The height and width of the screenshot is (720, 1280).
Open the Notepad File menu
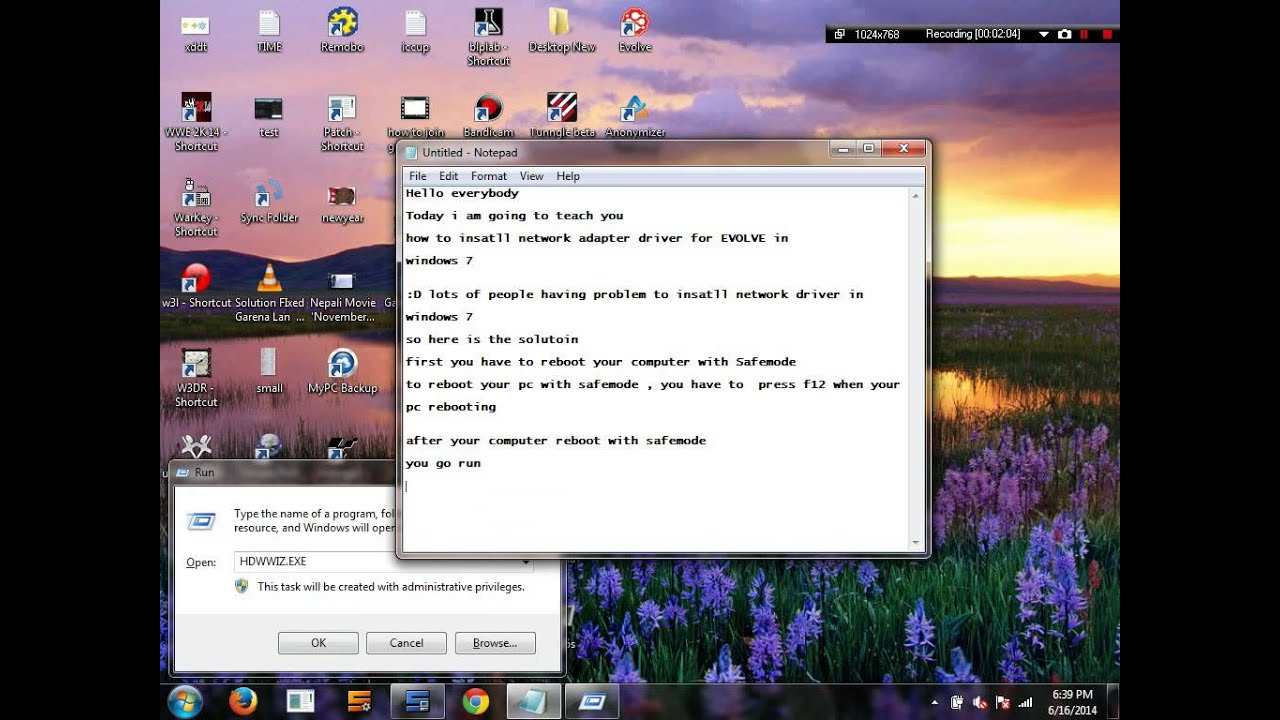click(x=417, y=176)
